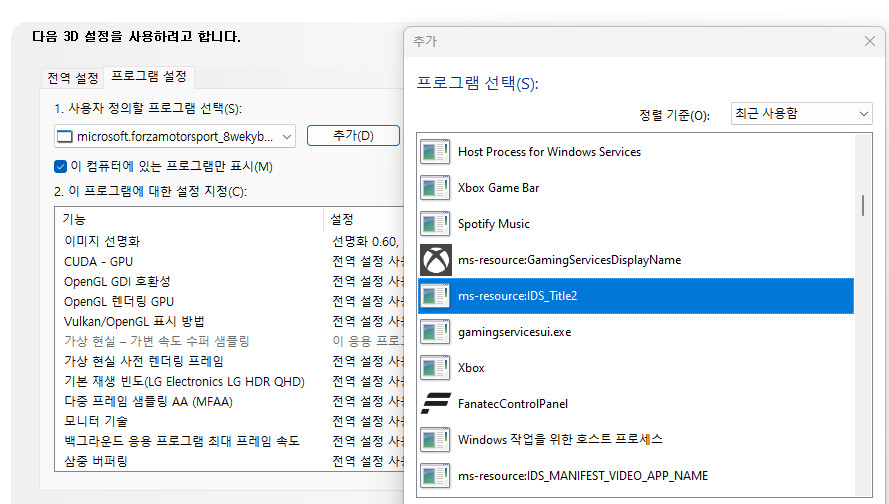This screenshot has width=889, height=504.
Task: Select ms-resource:GamingServicesDisplayName entry
Action: pos(636,260)
